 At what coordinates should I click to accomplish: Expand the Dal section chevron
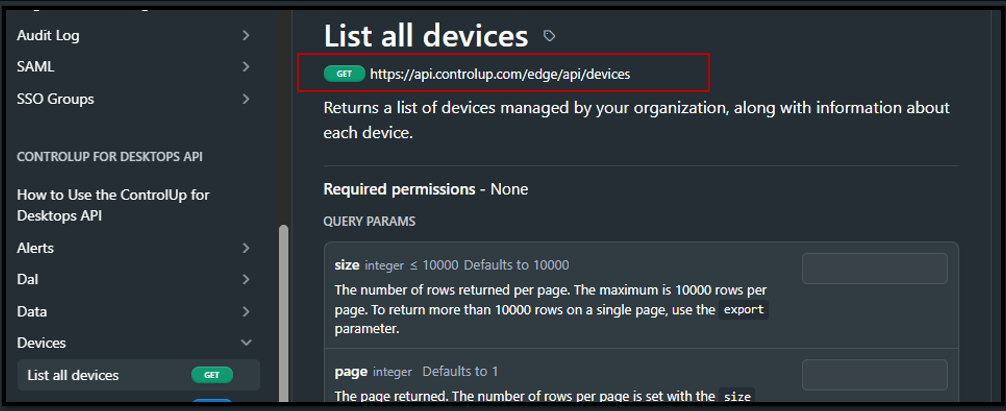pyautogui.click(x=246, y=280)
